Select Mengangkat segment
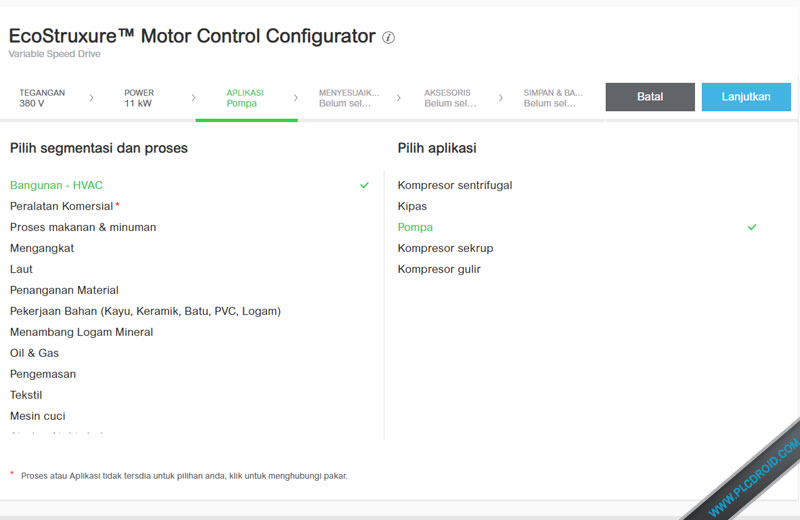 click(x=42, y=248)
